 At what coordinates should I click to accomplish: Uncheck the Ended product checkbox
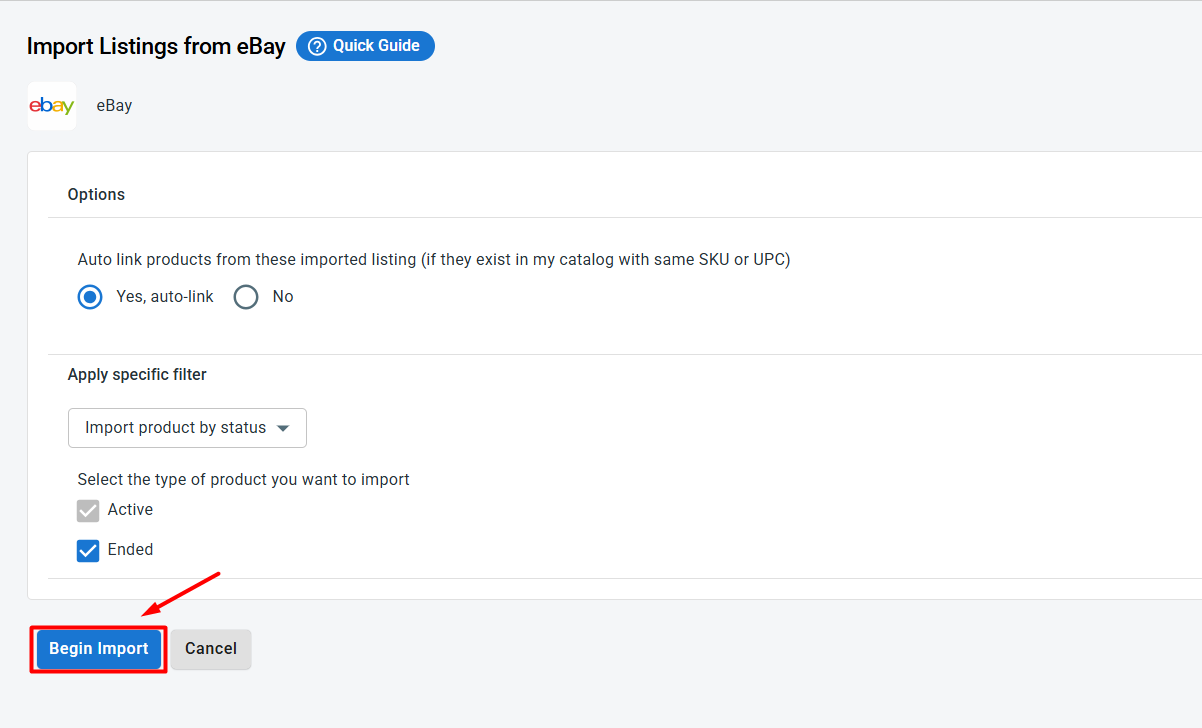pyautogui.click(x=88, y=551)
